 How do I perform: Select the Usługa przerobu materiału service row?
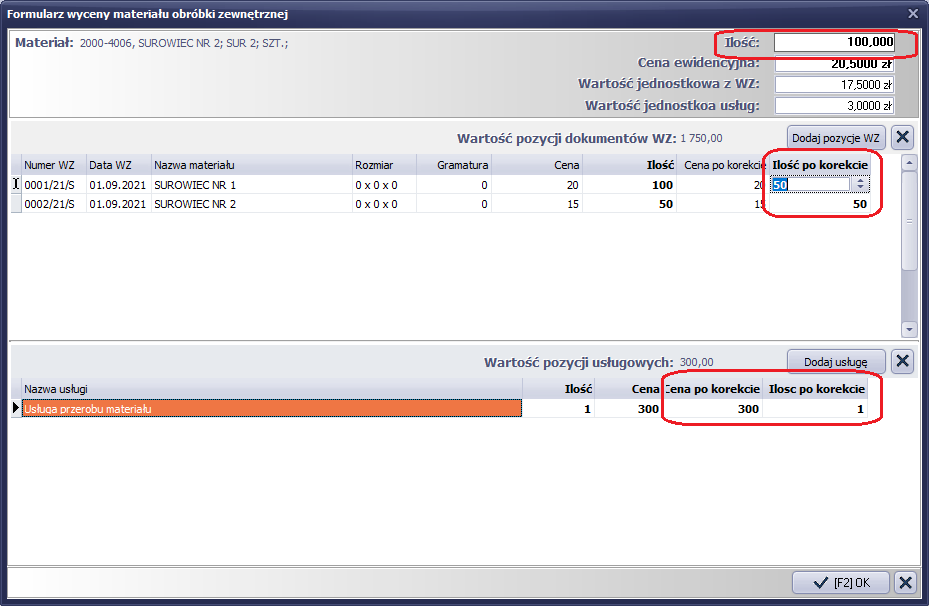pyautogui.click(x=270, y=408)
